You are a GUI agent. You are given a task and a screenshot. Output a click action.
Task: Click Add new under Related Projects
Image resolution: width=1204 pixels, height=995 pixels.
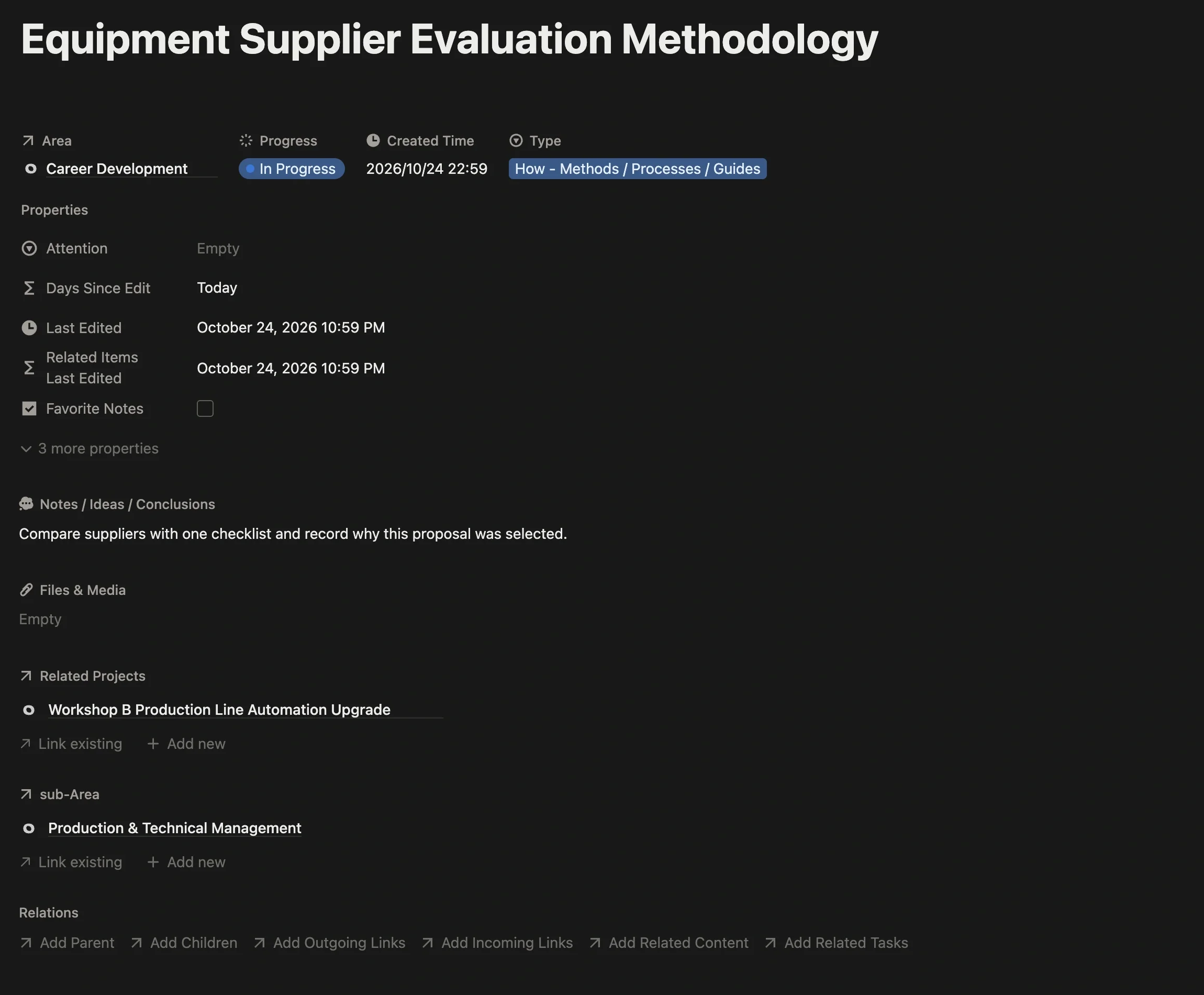[187, 744]
